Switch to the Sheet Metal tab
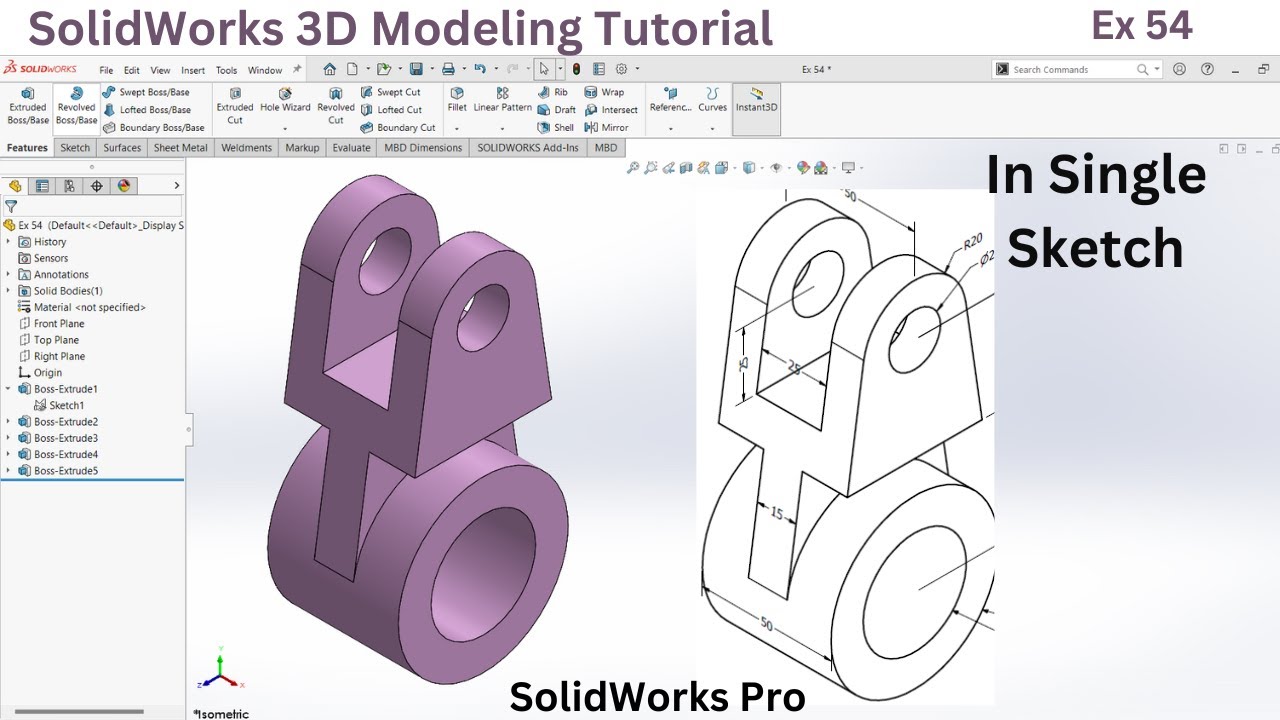This screenshot has width=1280, height=720. click(x=181, y=148)
